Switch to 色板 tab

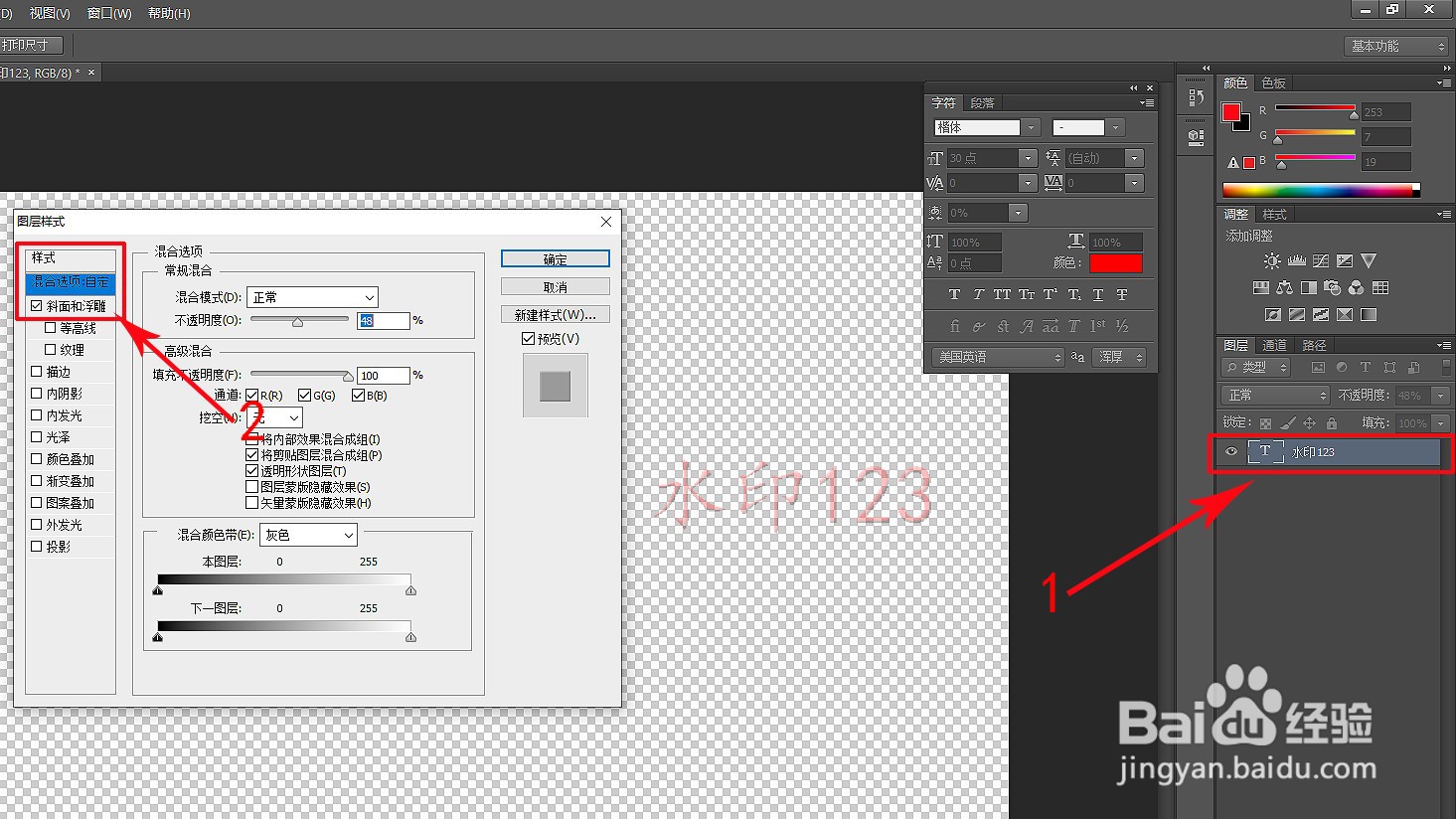click(x=1273, y=82)
